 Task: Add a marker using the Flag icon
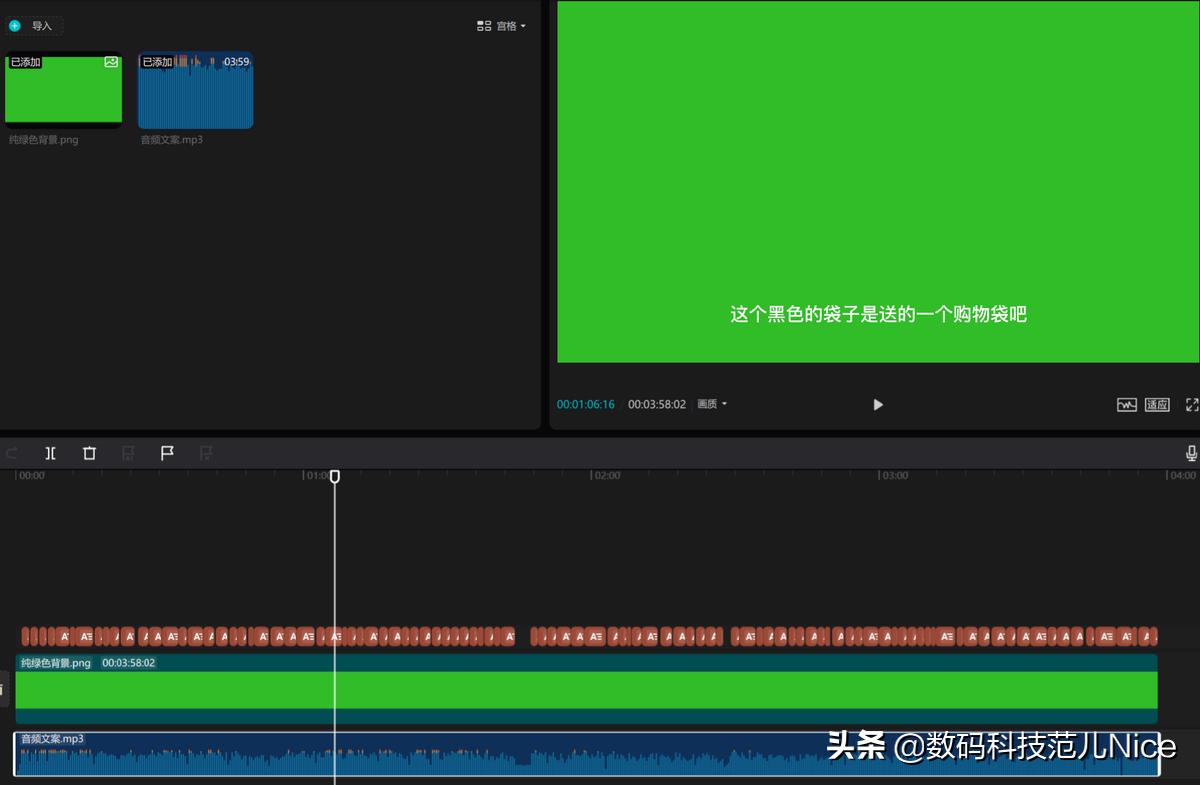pyautogui.click(x=167, y=453)
